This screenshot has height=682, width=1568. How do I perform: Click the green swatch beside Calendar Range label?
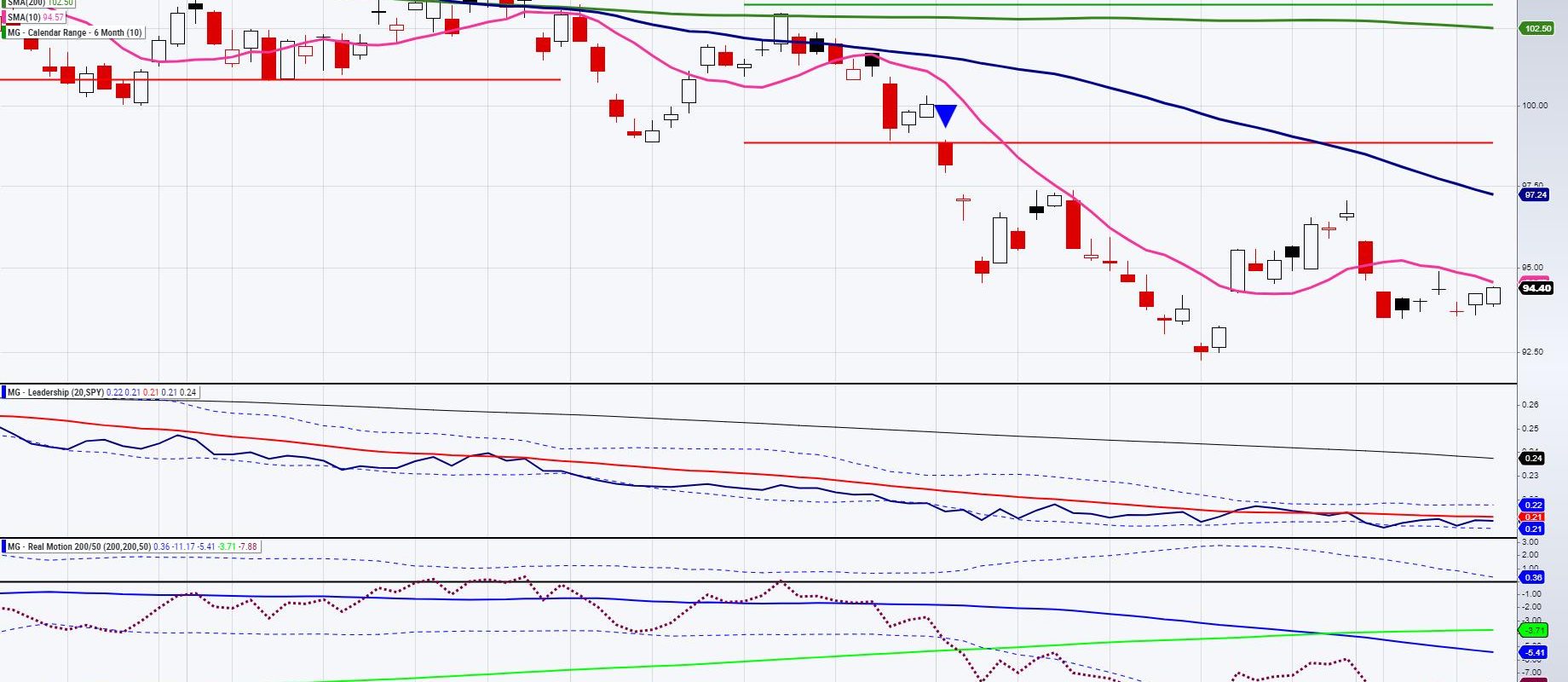[3, 32]
